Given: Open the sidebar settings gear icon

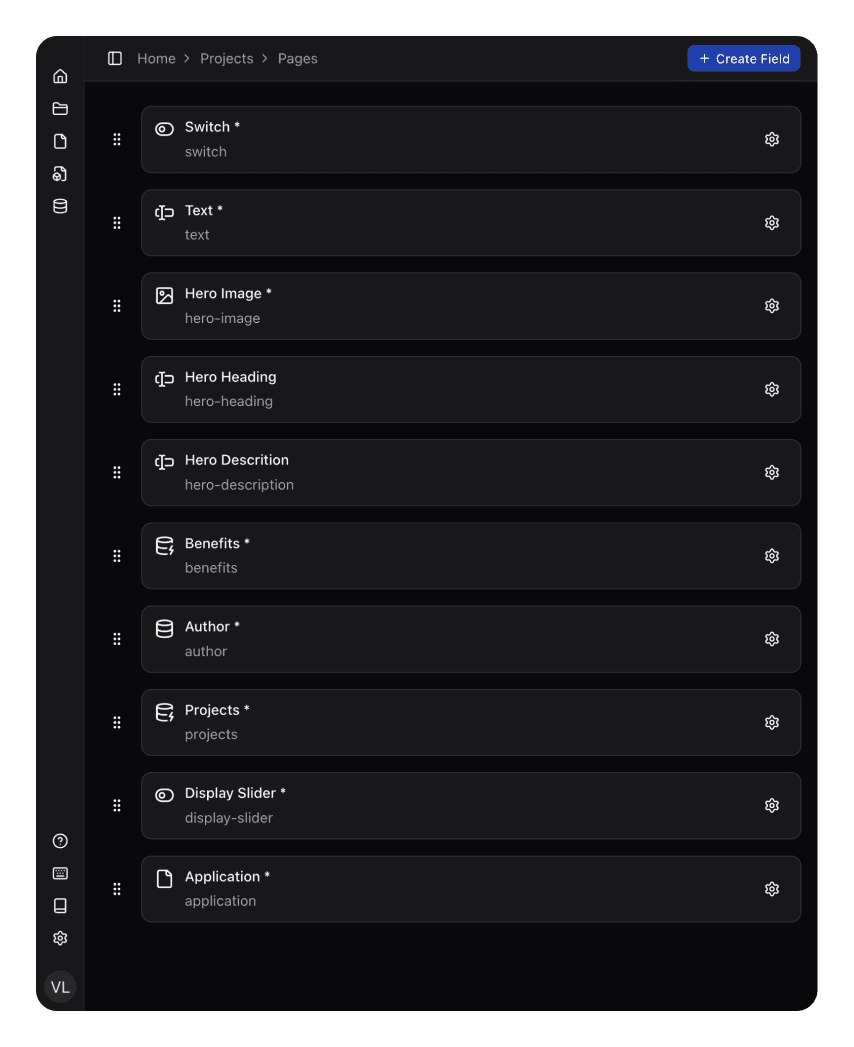Looking at the screenshot, I should pyautogui.click(x=60, y=938).
